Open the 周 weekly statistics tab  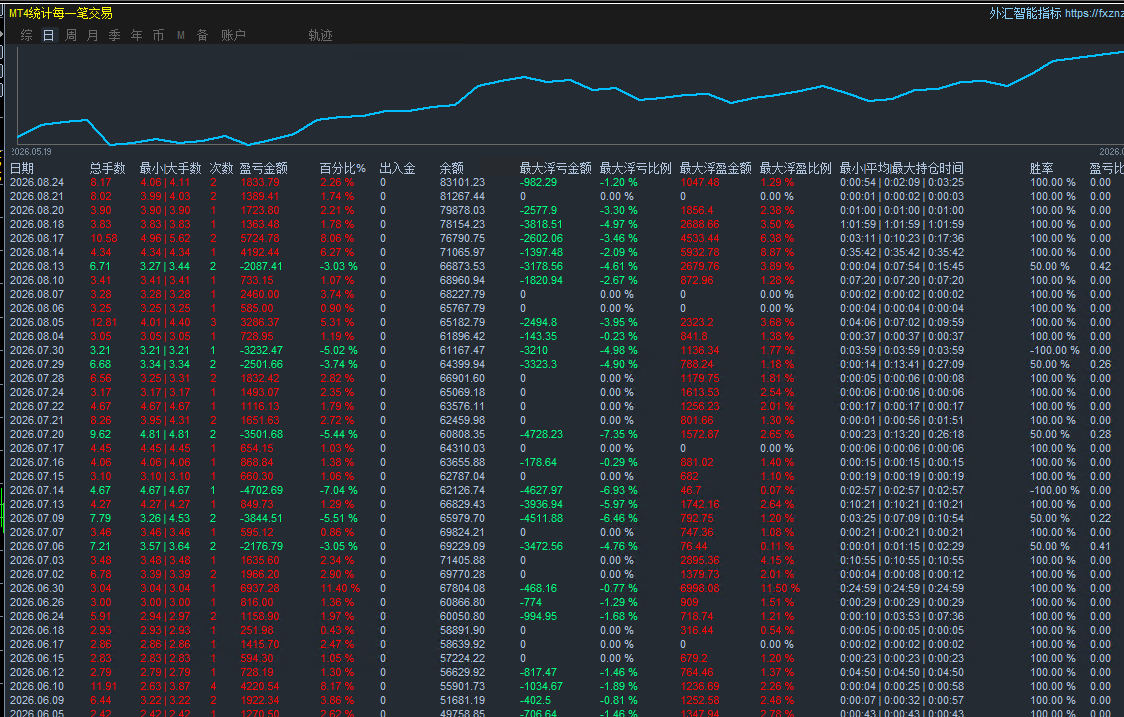click(x=71, y=35)
